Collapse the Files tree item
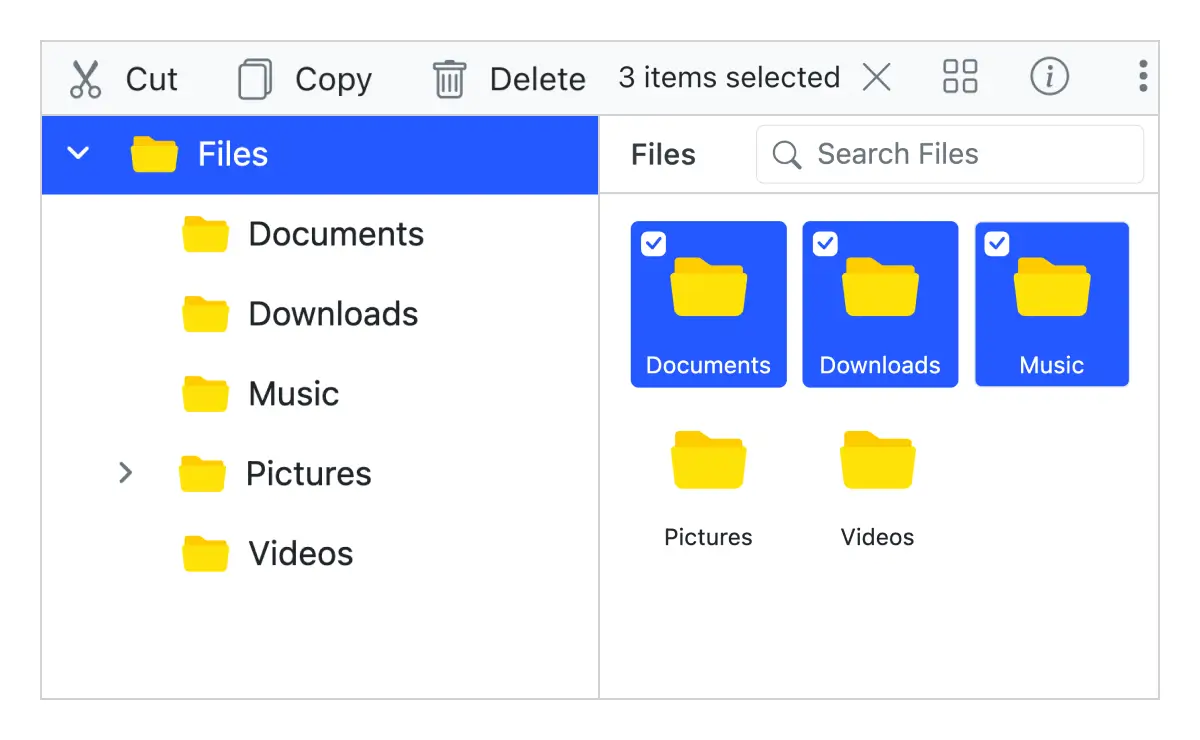1200x740 pixels. 77,153
